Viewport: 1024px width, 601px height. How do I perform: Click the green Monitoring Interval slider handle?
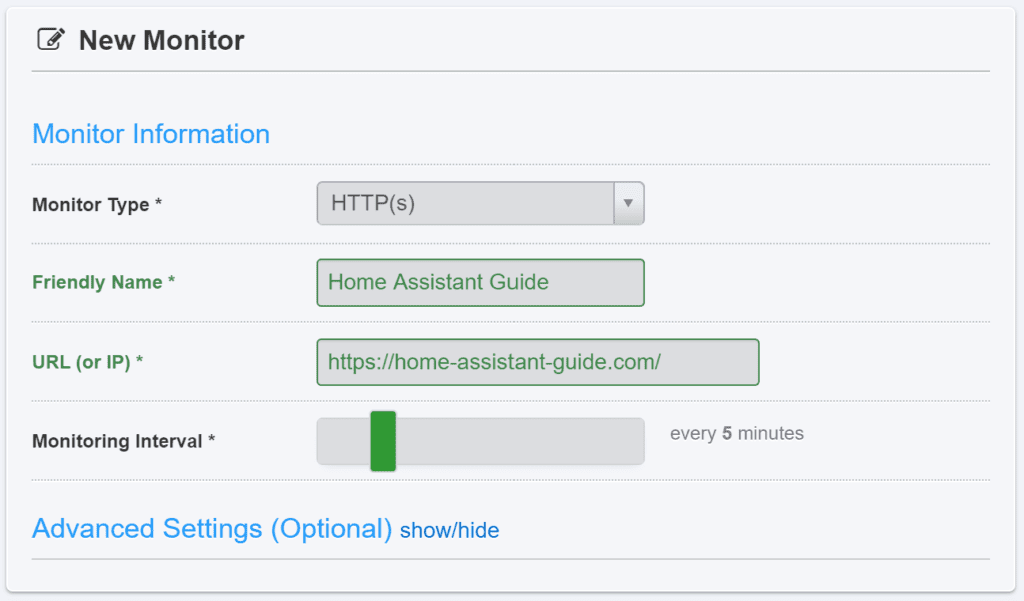[x=383, y=441]
